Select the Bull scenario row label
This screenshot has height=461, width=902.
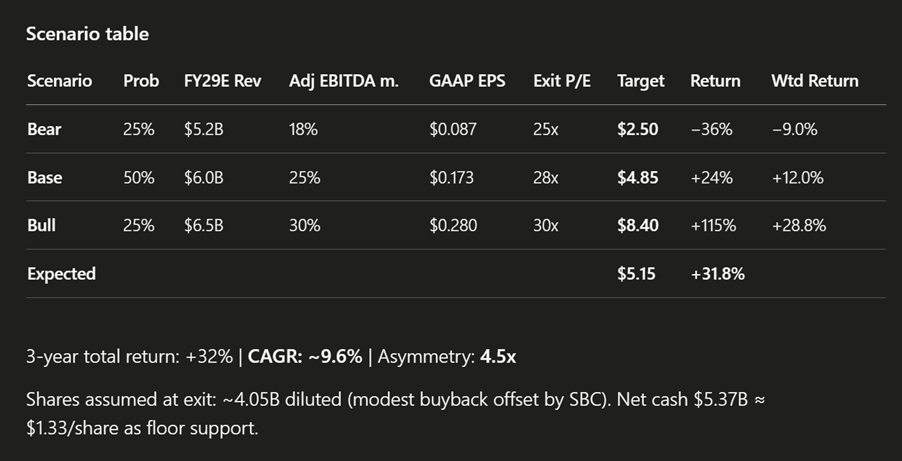42,225
